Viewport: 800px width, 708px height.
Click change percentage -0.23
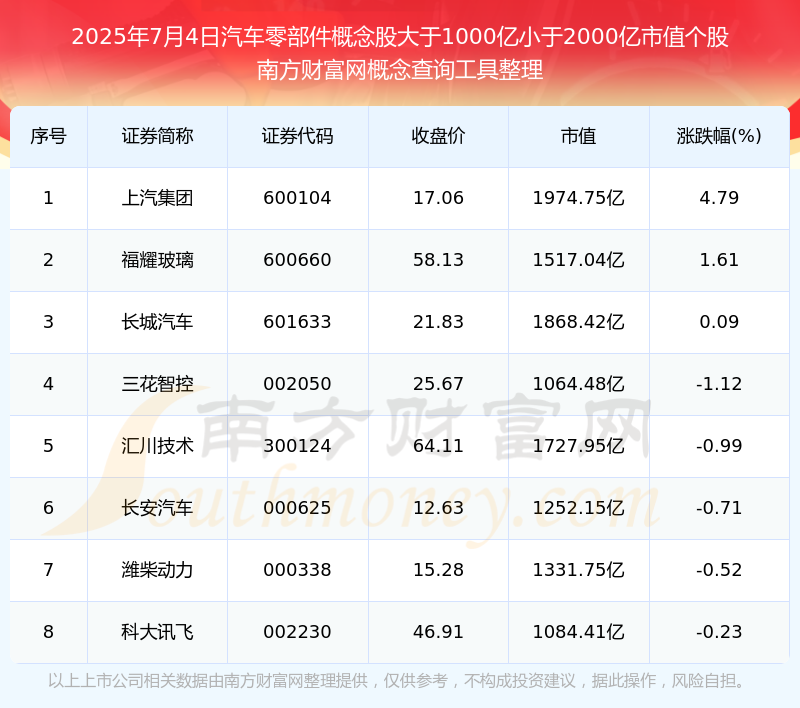(719, 632)
